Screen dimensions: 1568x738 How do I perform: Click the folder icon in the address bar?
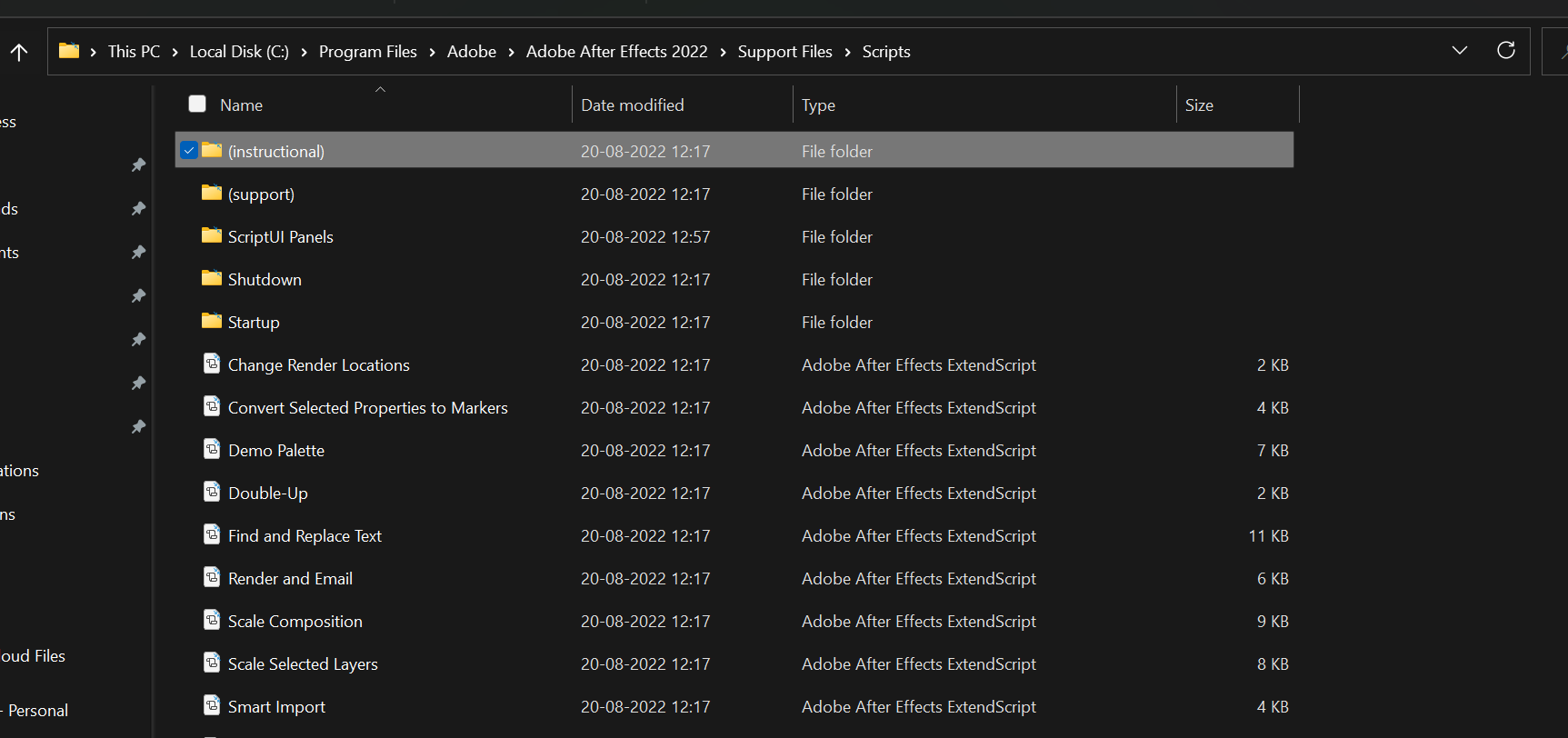point(69,51)
